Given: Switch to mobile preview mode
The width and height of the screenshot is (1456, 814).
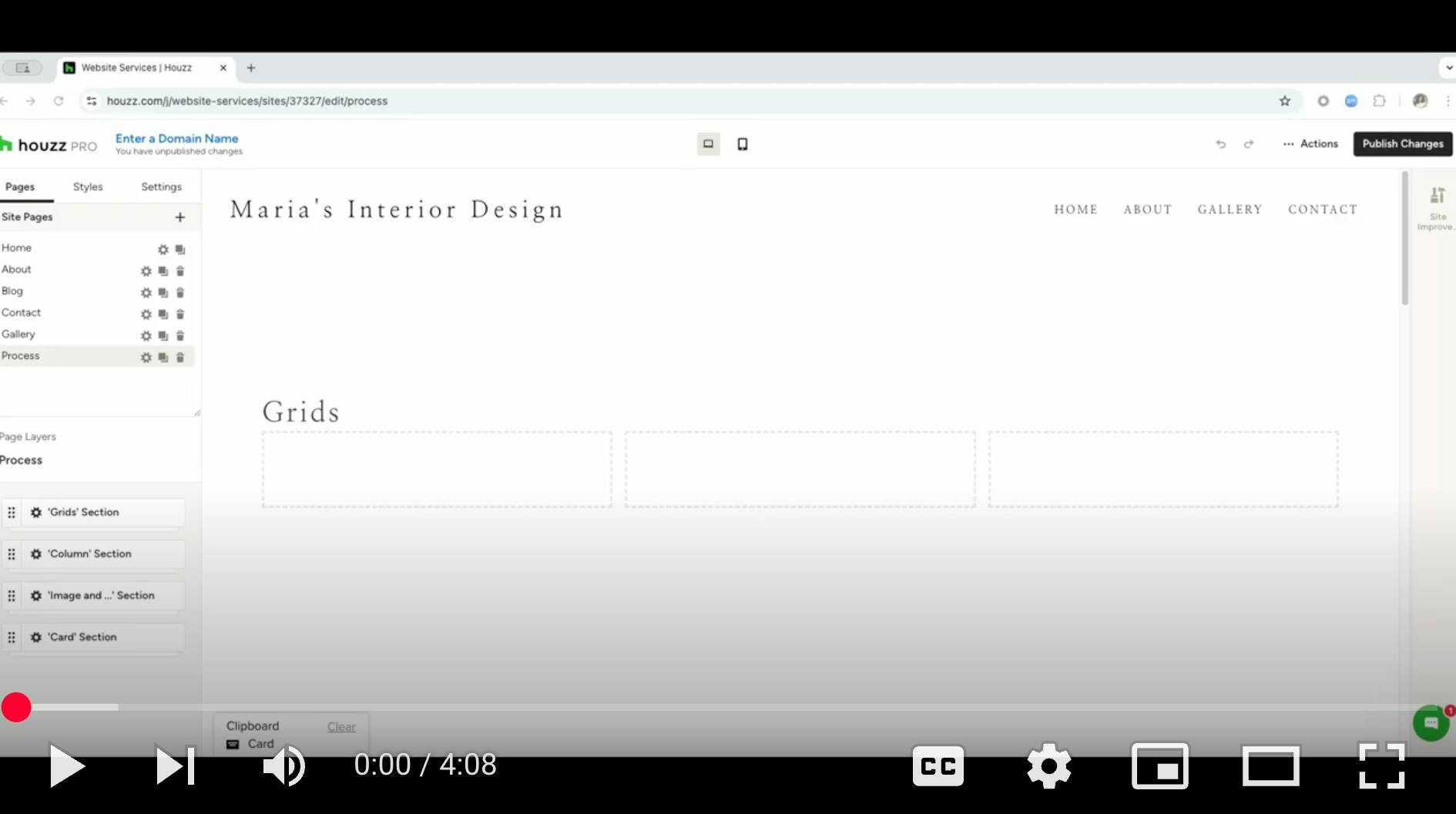Looking at the screenshot, I should click(x=743, y=144).
